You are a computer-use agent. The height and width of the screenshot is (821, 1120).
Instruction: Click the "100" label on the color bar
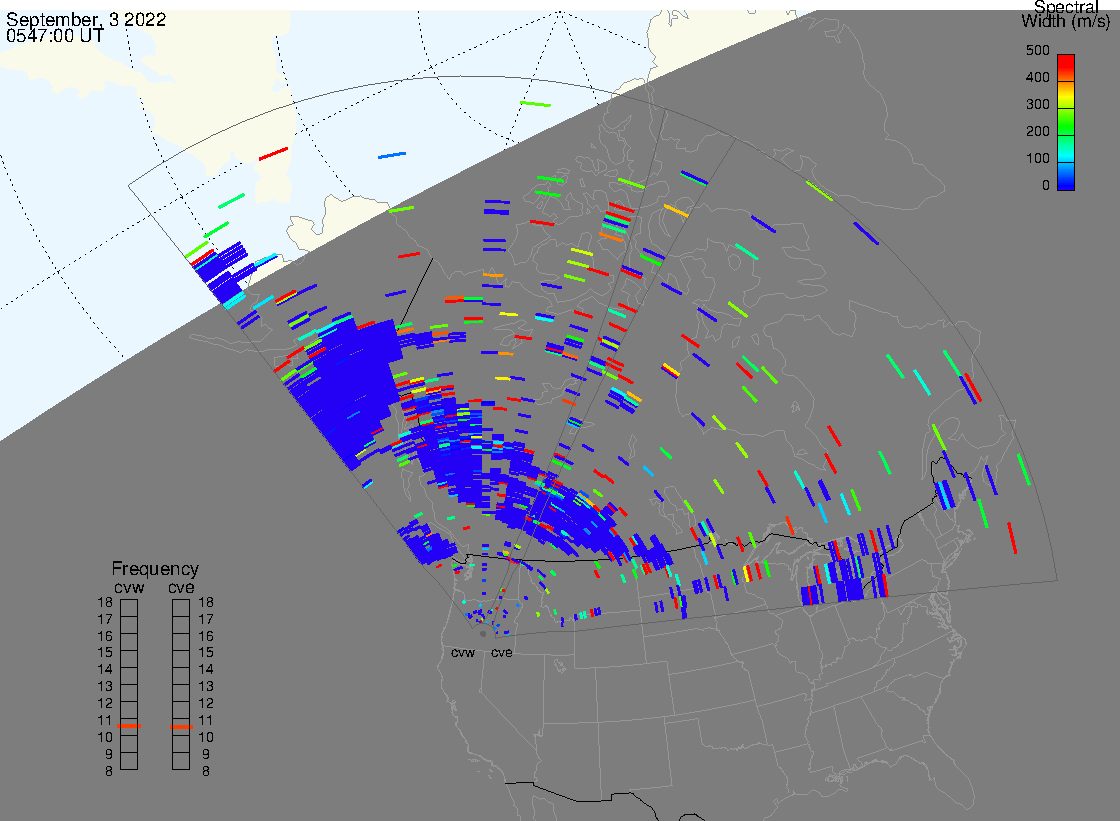[x=1037, y=159]
